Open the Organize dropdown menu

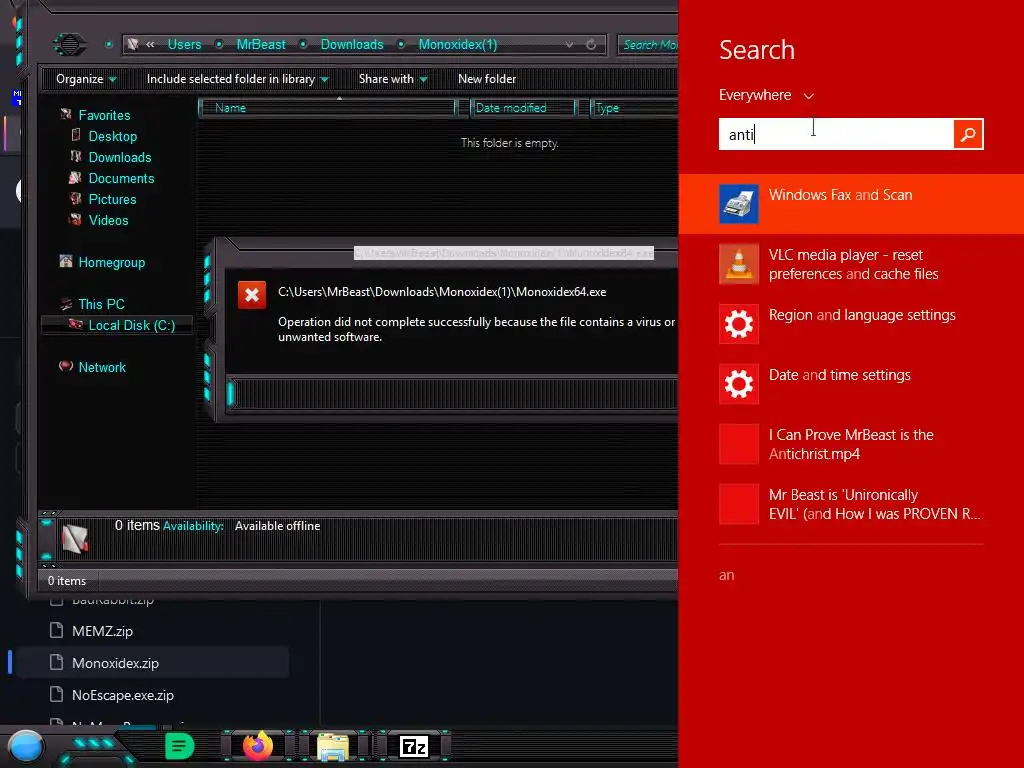pyautogui.click(x=86, y=79)
